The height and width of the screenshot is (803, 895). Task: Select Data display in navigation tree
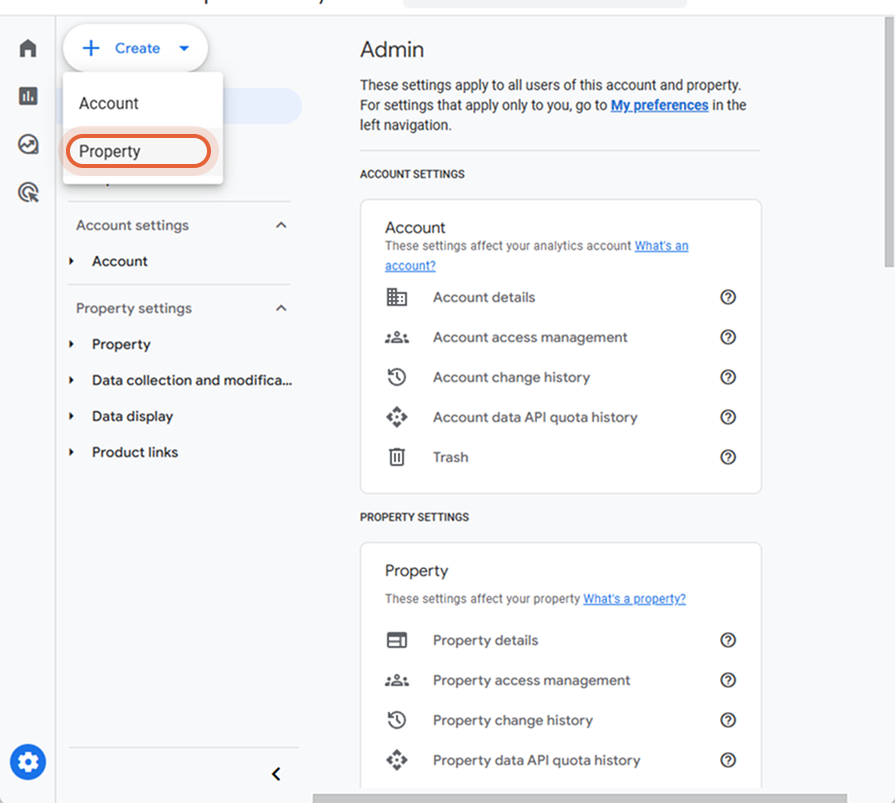132,416
